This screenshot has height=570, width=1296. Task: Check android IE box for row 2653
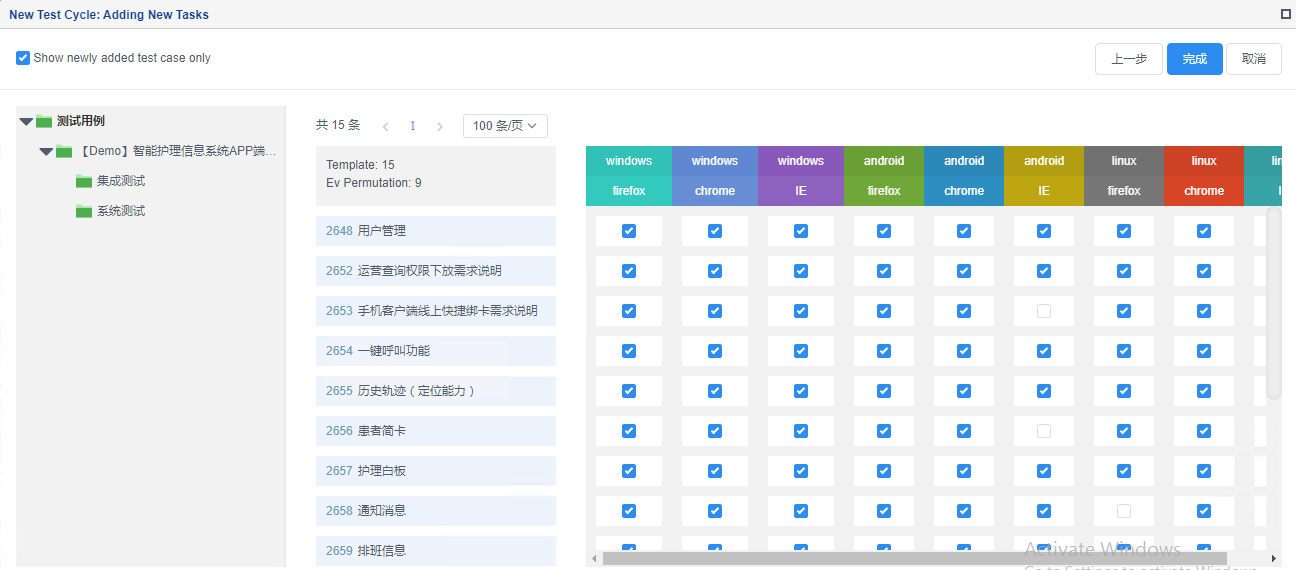(x=1044, y=311)
